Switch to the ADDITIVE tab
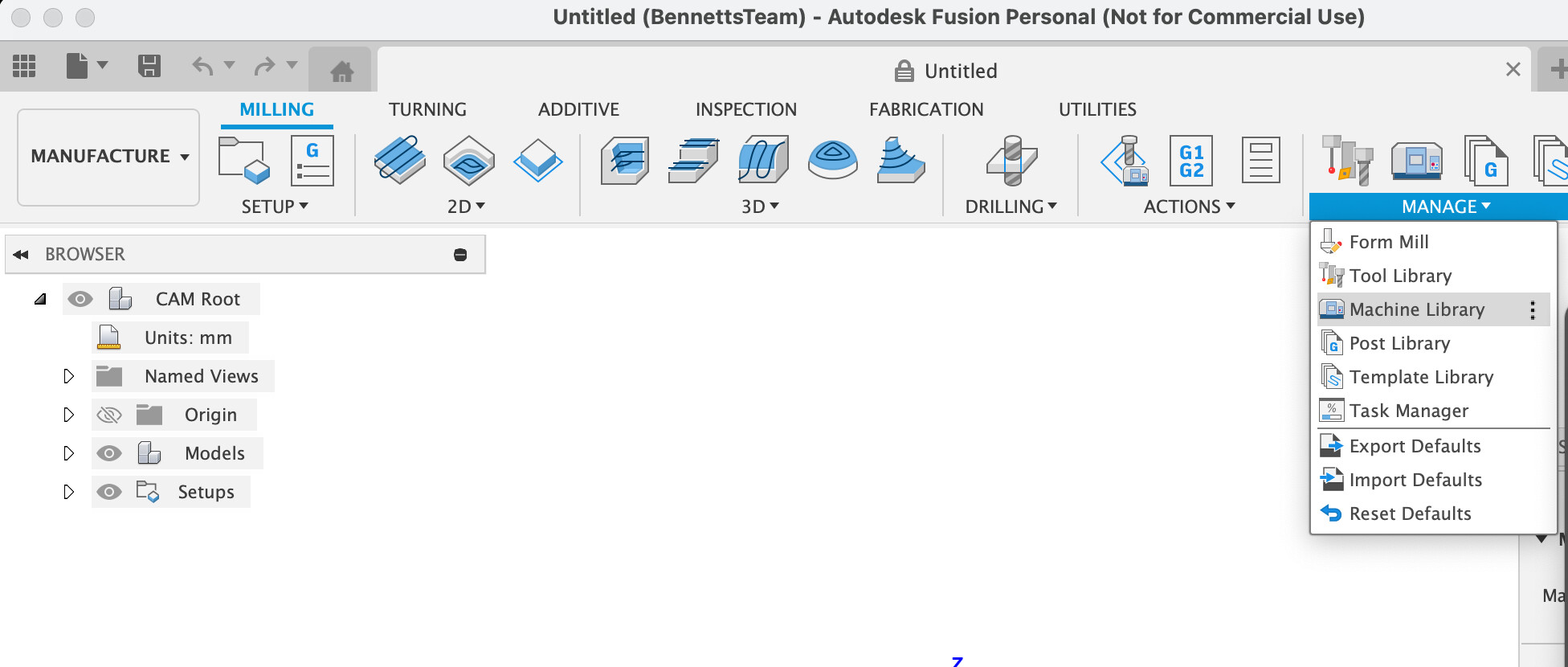Image resolution: width=1568 pixels, height=667 pixels. click(x=578, y=109)
